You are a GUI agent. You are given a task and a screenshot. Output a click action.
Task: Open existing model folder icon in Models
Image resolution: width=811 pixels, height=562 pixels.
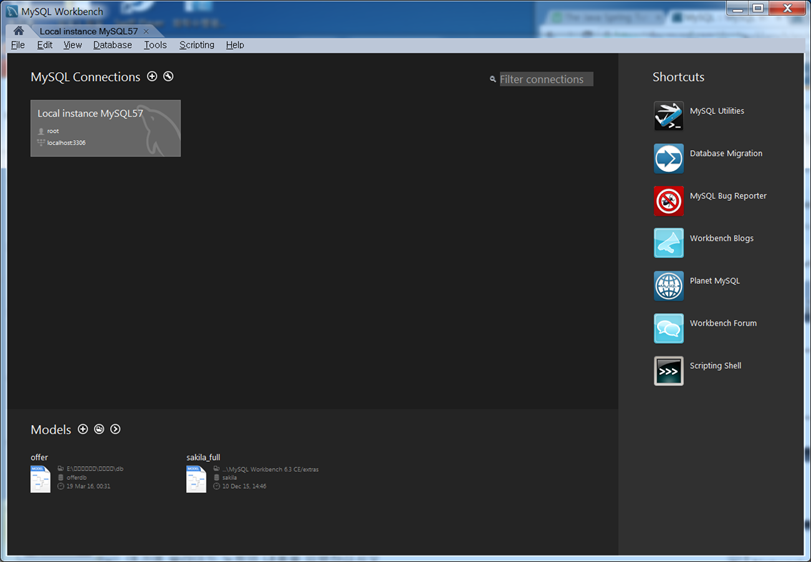[99, 429]
